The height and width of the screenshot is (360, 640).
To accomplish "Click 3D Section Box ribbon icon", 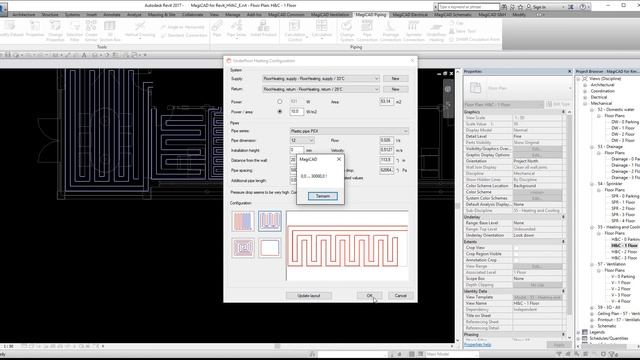I will 110,31.
